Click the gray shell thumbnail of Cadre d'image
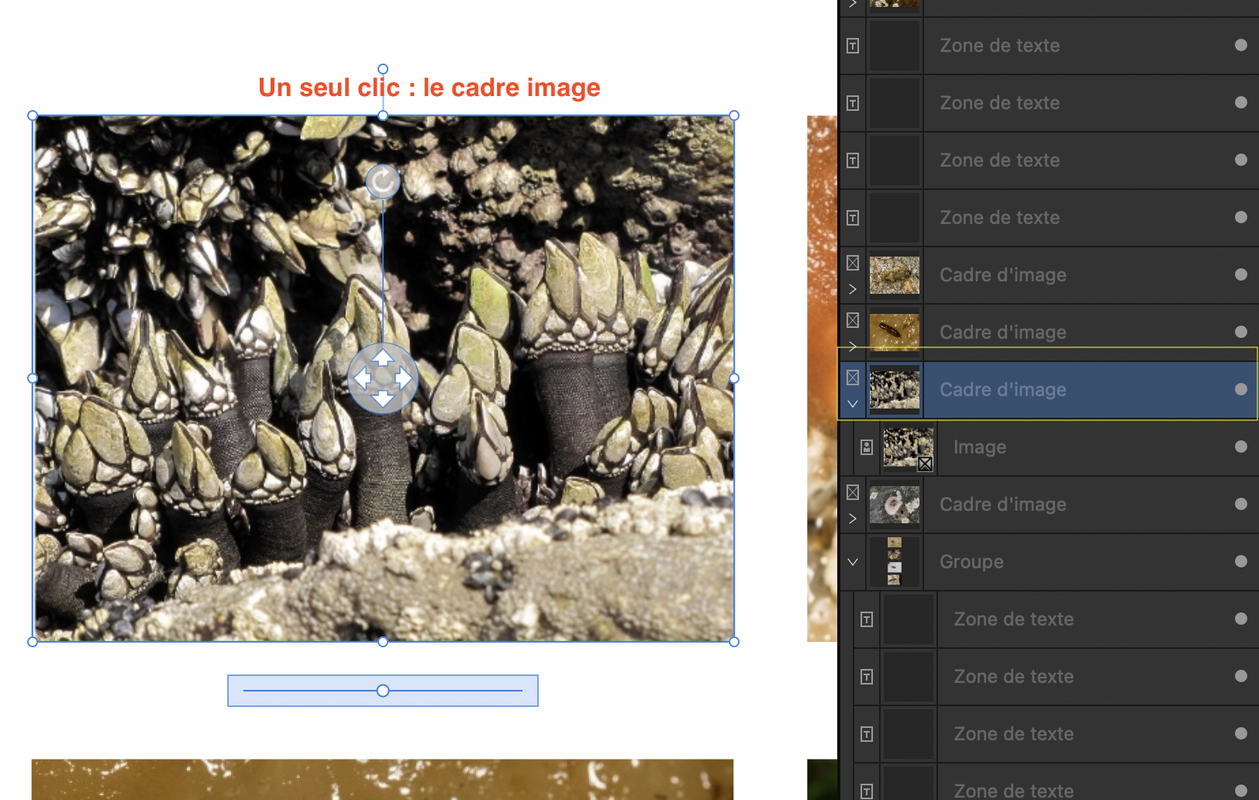The height and width of the screenshot is (800, 1259). [894, 504]
